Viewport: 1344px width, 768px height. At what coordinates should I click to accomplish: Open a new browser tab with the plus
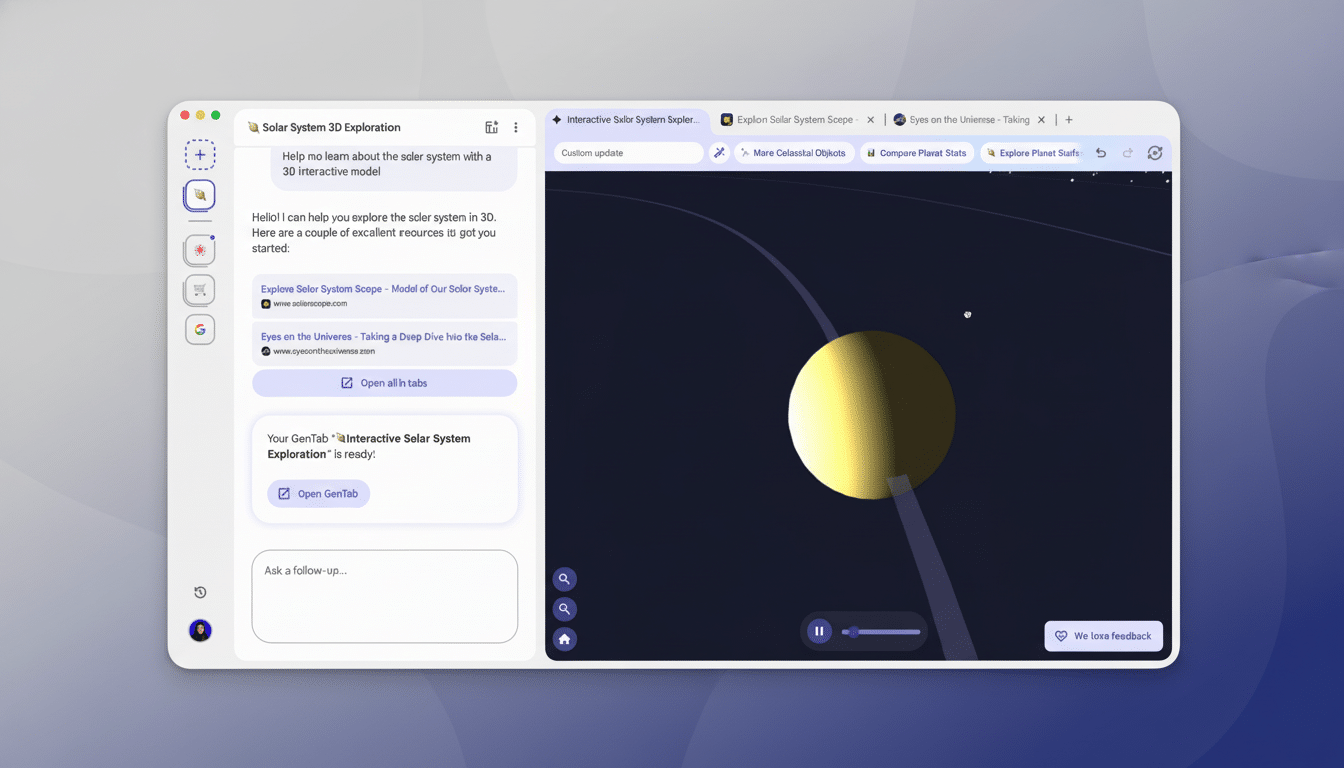click(x=1068, y=119)
